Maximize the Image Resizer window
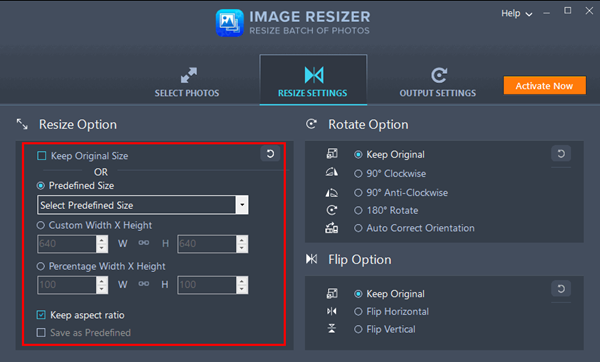Screen dimensions: 600x362 click(568, 11)
